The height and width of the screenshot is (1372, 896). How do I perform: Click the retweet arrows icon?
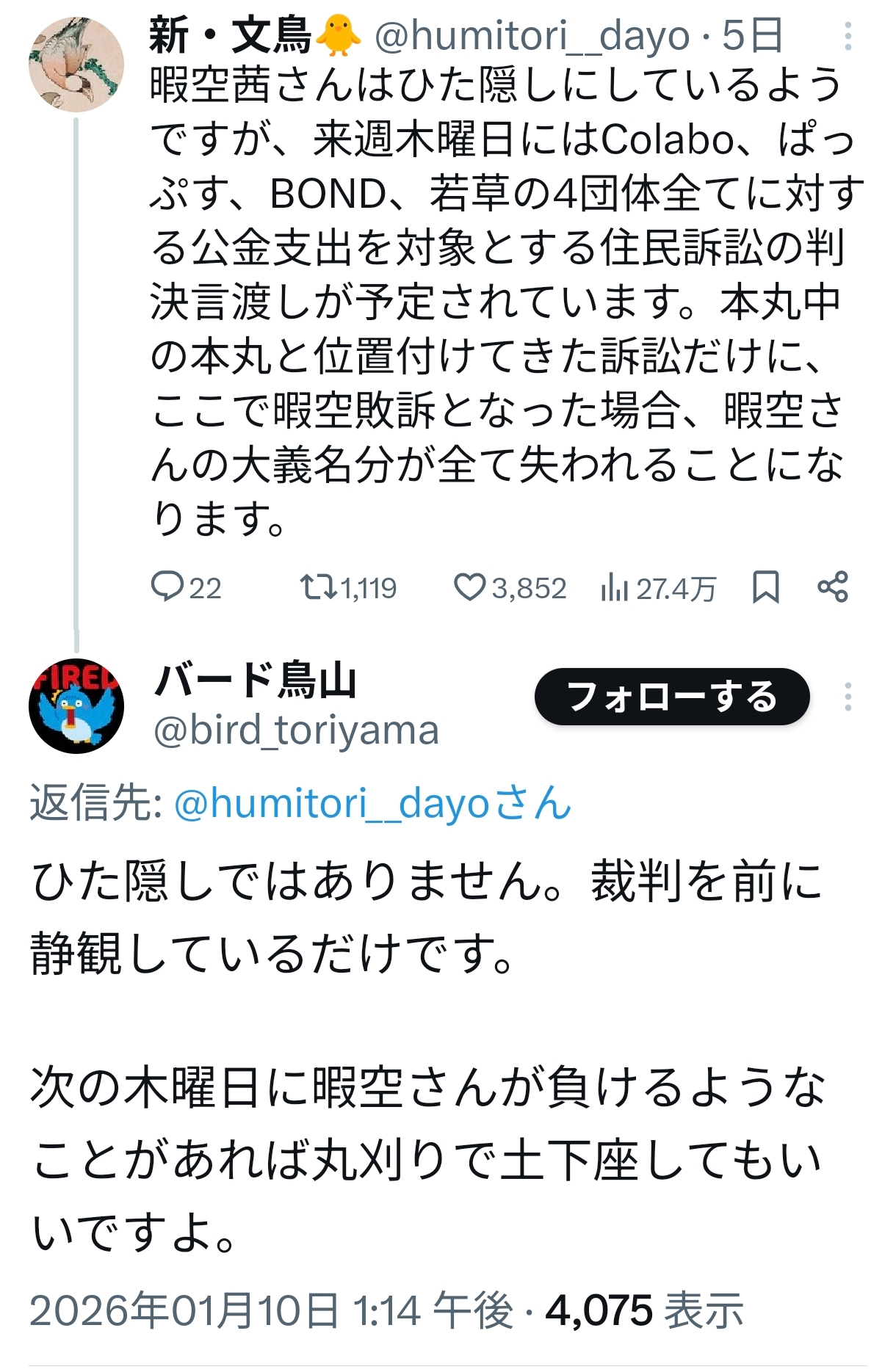tap(317, 587)
